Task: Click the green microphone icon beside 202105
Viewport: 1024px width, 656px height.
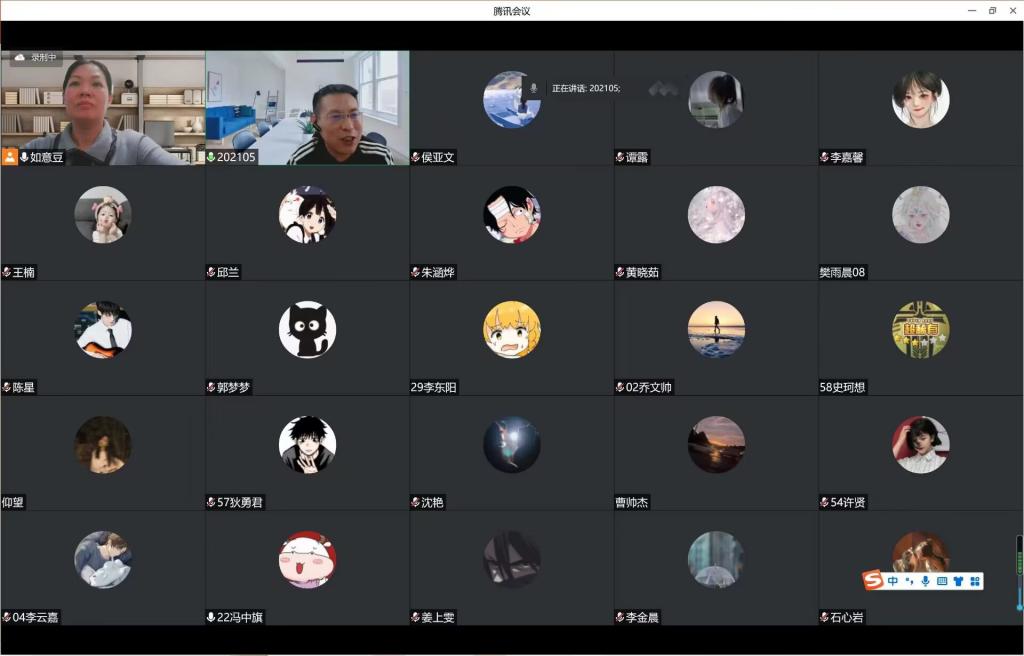Action: (211, 157)
